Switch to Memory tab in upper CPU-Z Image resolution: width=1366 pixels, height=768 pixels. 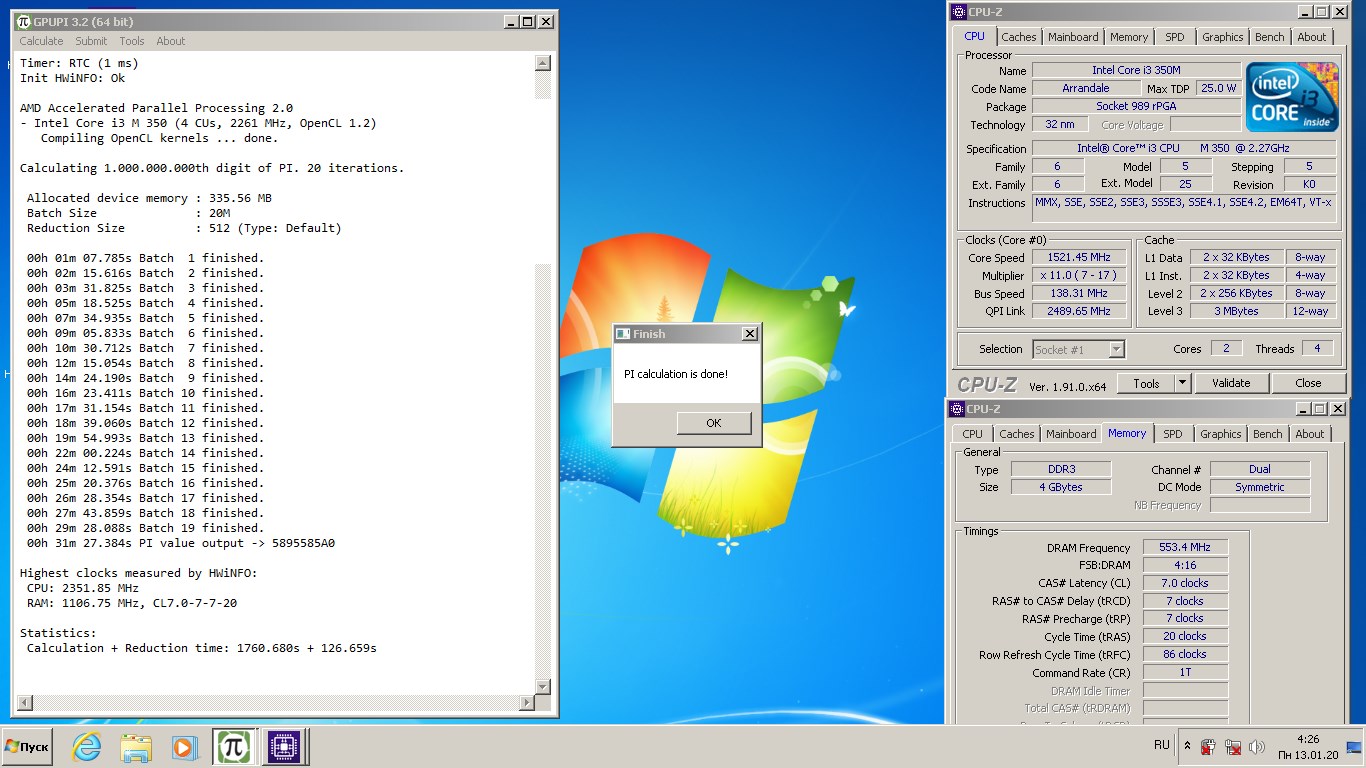[x=1129, y=37]
